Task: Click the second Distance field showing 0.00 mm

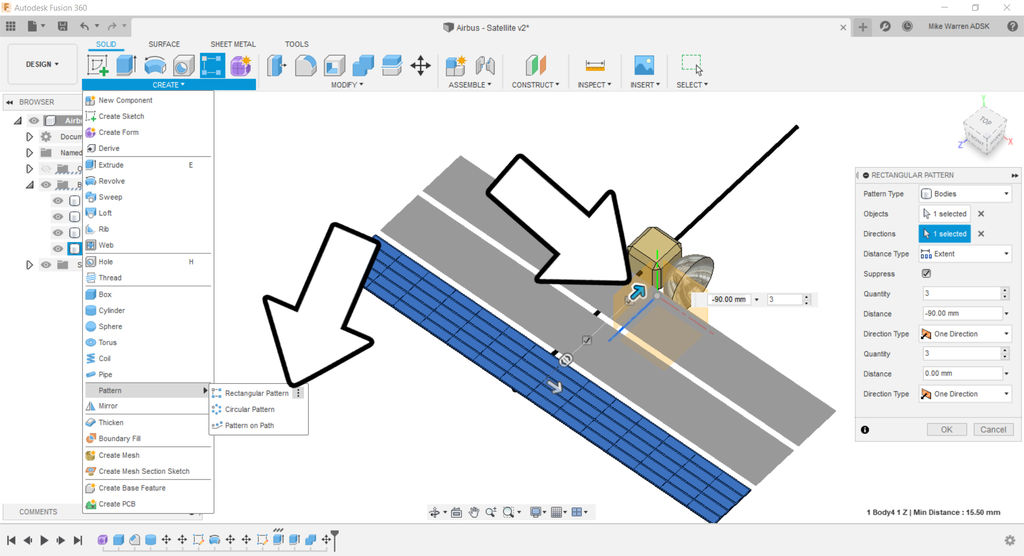Action: [961, 374]
